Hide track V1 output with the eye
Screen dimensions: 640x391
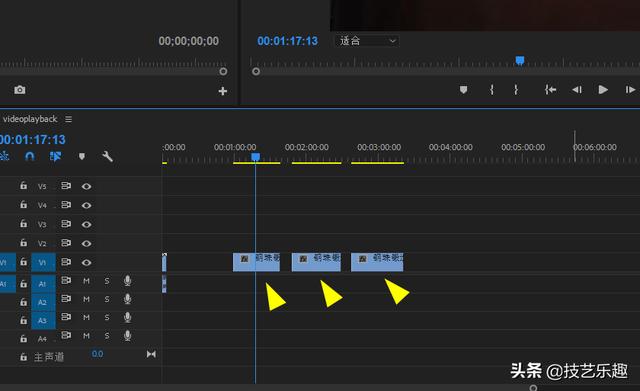86,262
